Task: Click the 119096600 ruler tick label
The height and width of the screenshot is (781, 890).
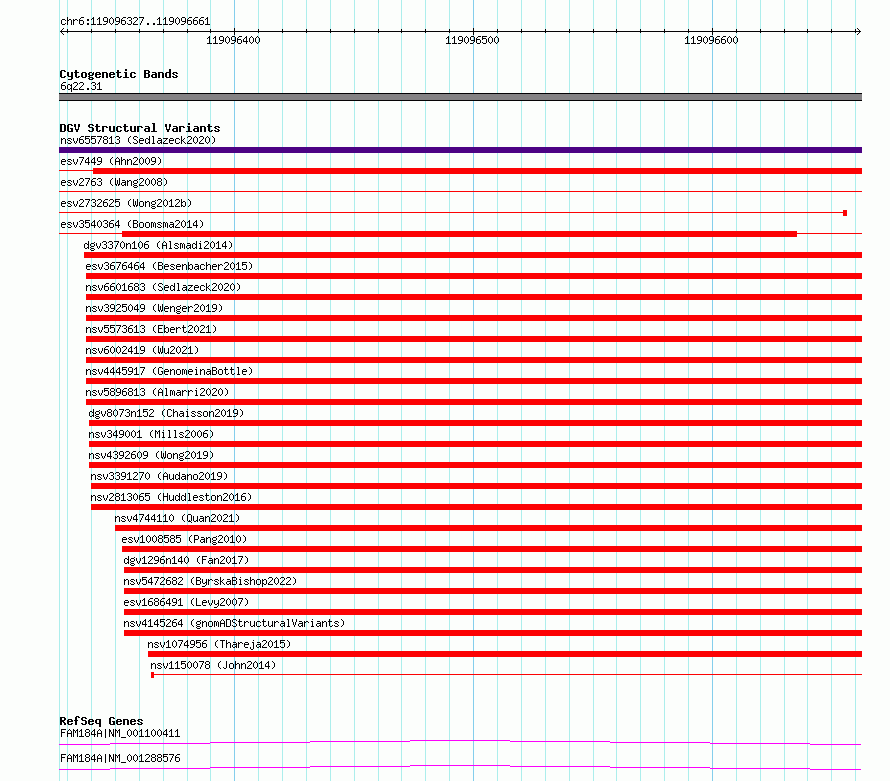Action: [x=711, y=40]
